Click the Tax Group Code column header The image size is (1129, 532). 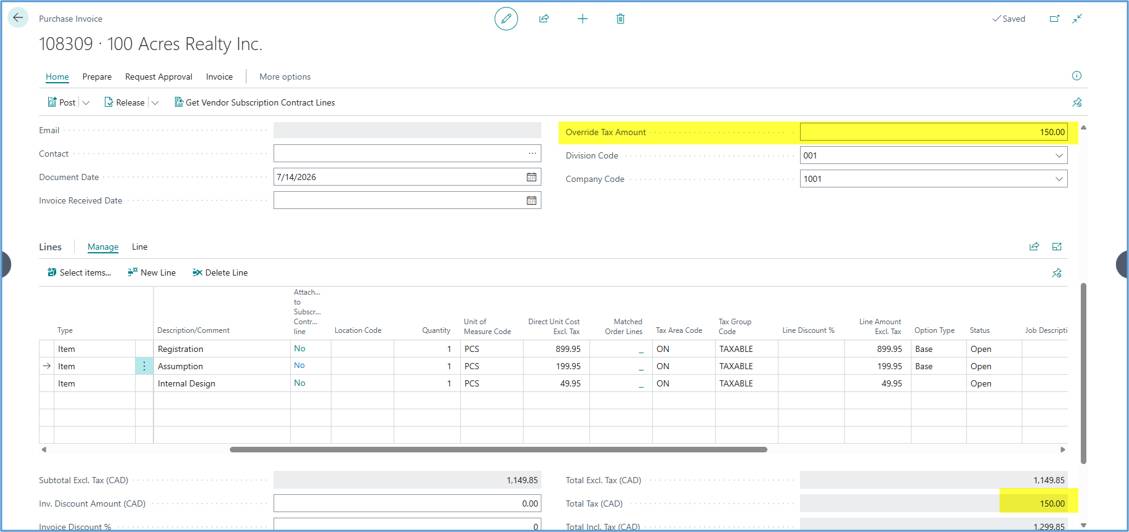[734, 326]
